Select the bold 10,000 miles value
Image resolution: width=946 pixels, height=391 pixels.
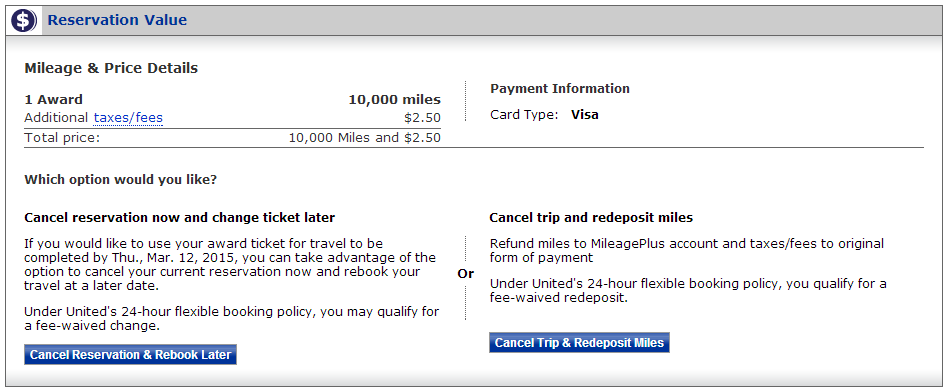tap(395, 100)
